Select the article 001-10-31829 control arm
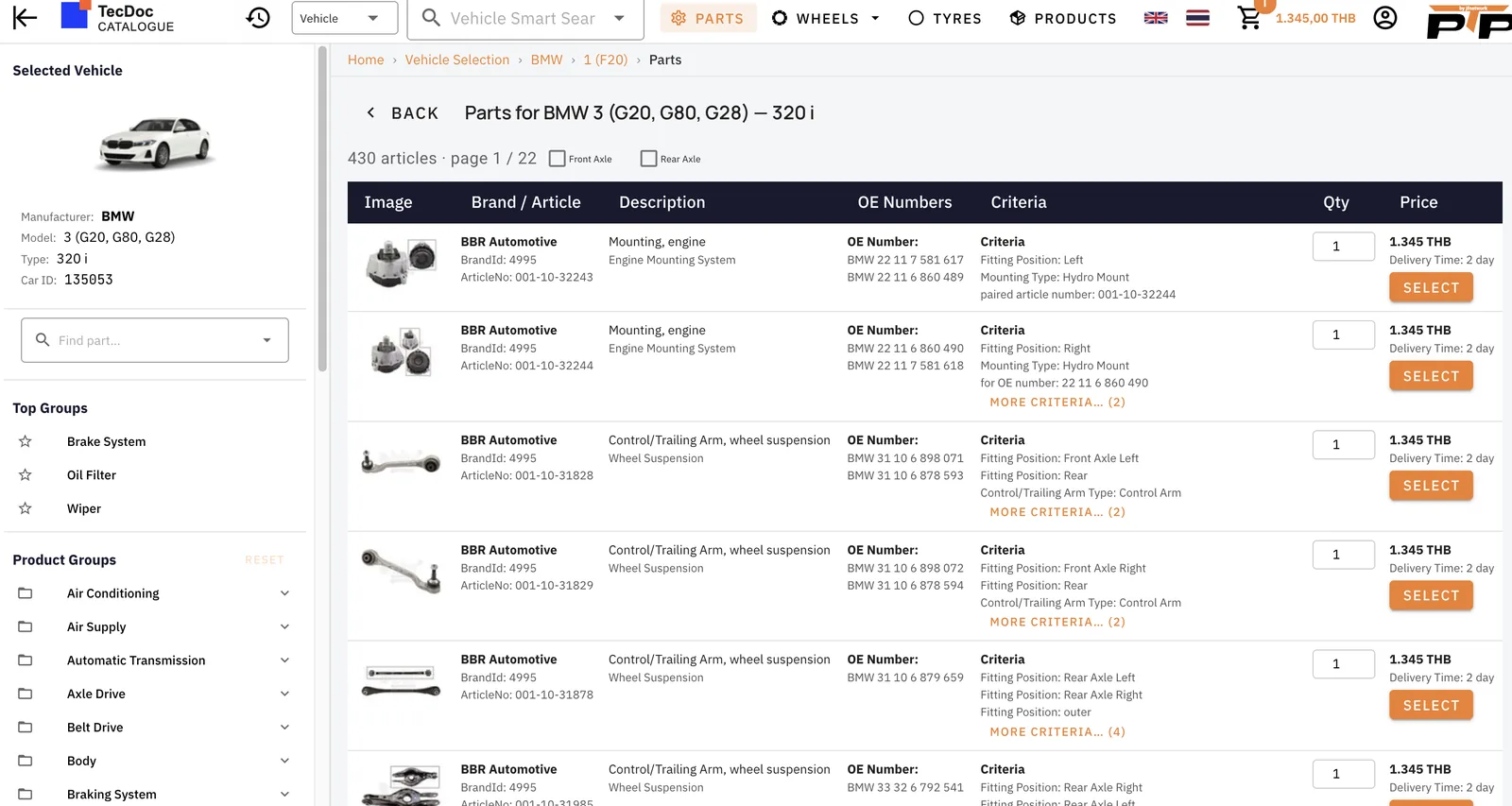Viewport: 1512px width, 806px height. click(x=1431, y=595)
